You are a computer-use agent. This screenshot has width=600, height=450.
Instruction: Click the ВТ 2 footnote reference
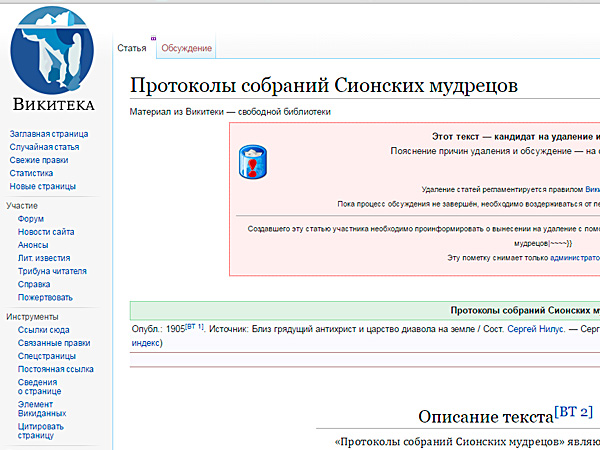(573, 412)
